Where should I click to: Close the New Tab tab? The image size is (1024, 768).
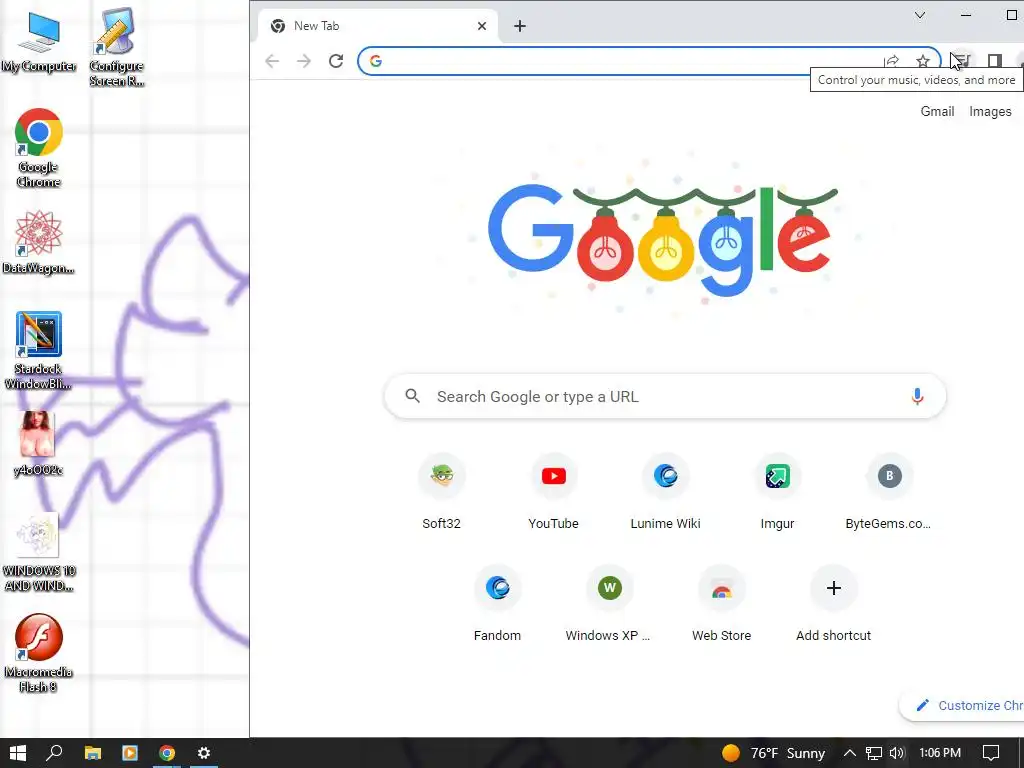482,26
